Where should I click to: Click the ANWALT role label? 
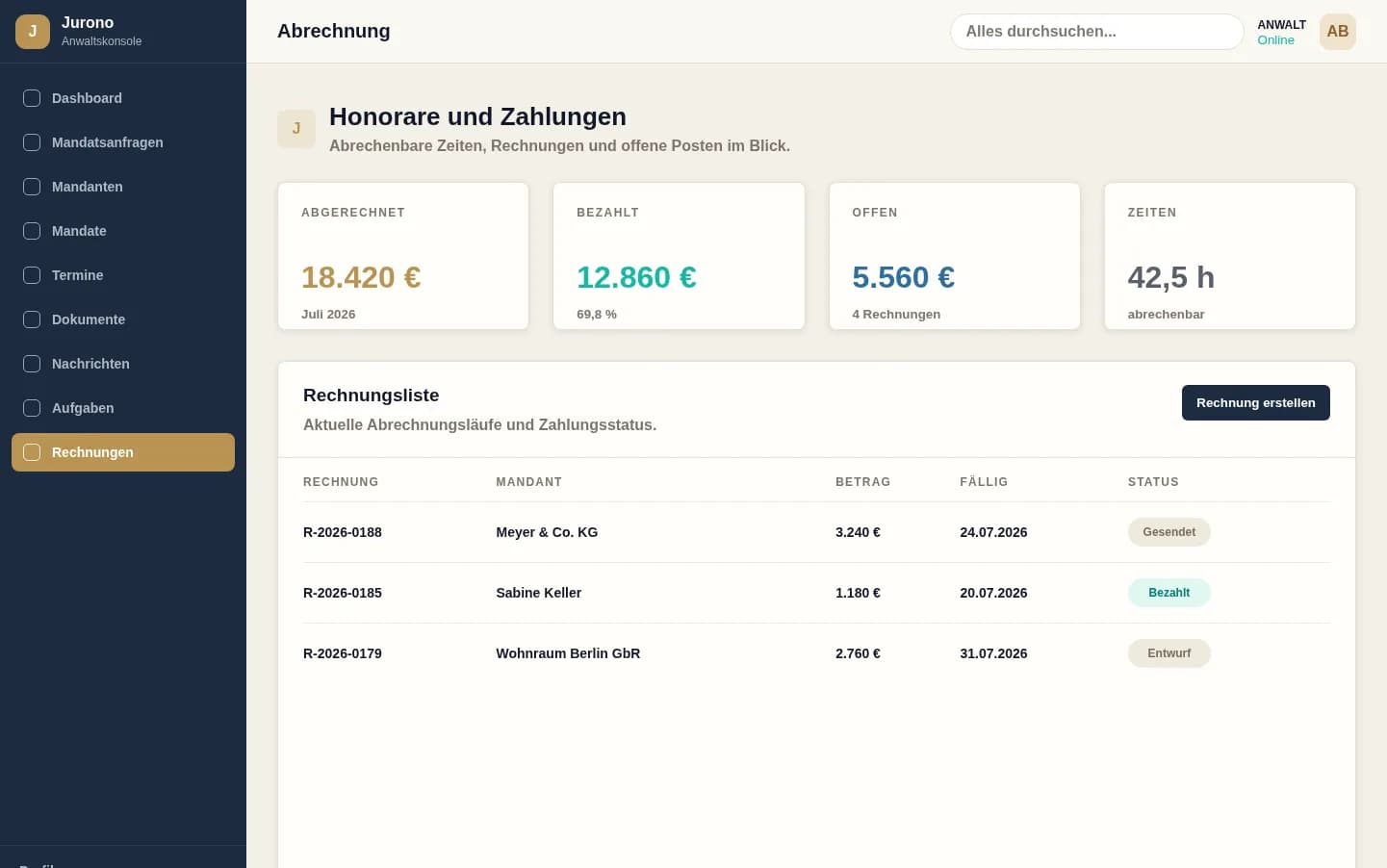[1281, 25]
